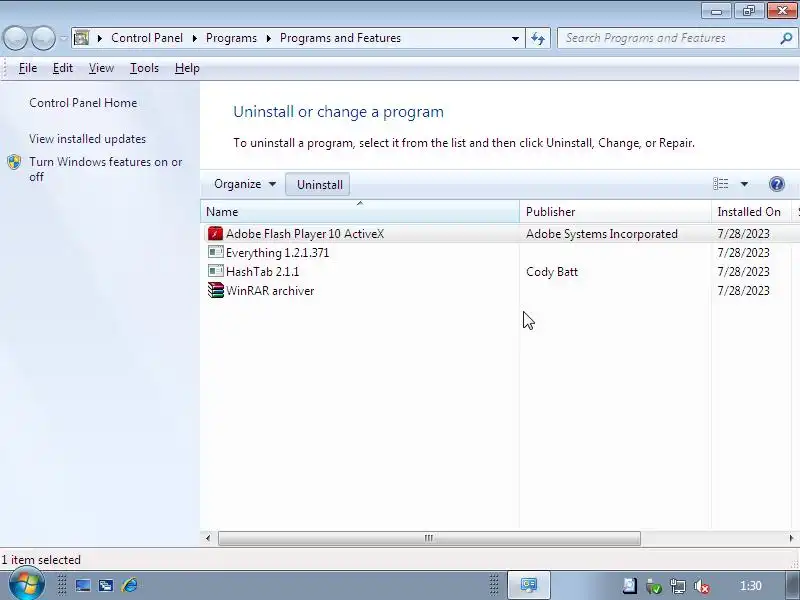The height and width of the screenshot is (600, 800).
Task: Click the shield icon beside Windows features
Action: coord(14,162)
